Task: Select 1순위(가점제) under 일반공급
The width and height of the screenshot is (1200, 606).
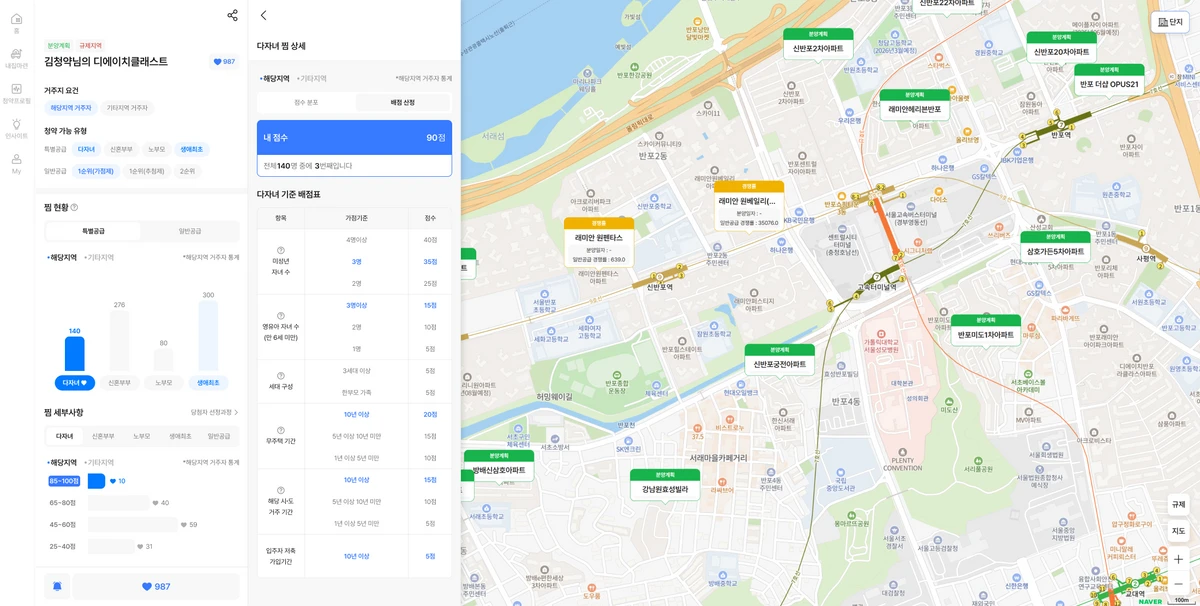Action: click(x=96, y=171)
